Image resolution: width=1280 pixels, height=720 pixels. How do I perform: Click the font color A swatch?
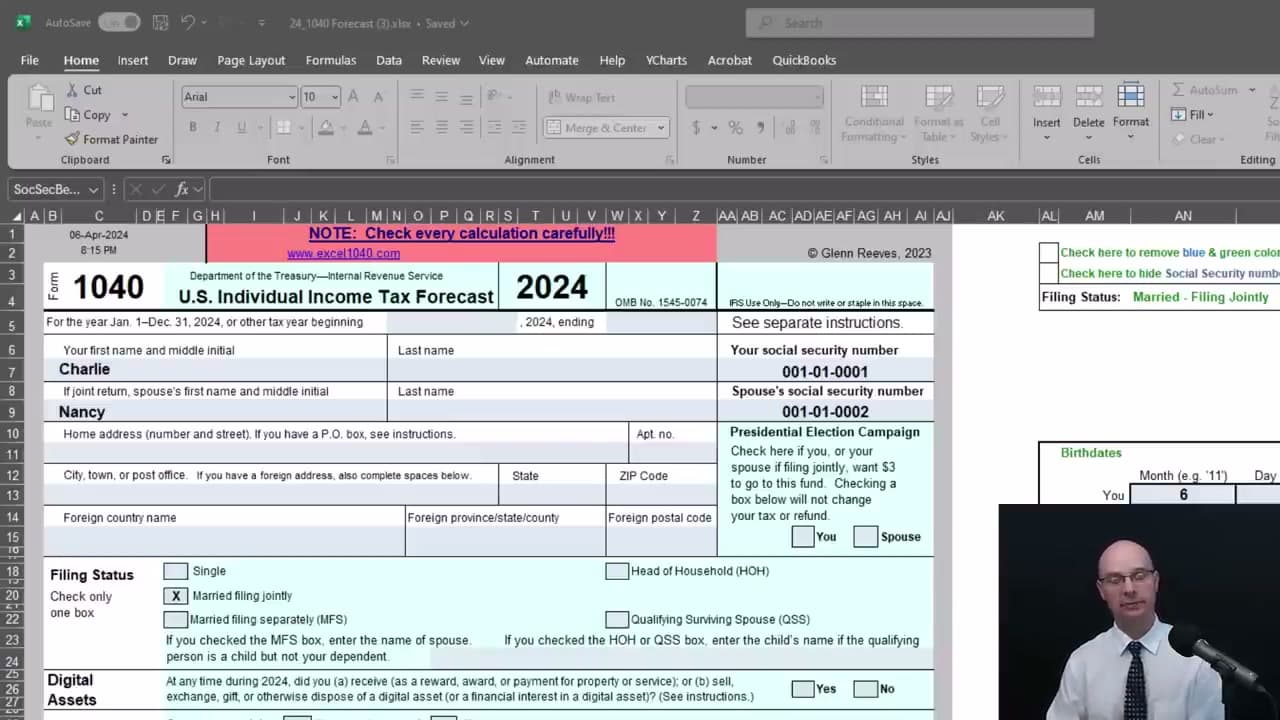click(x=365, y=127)
